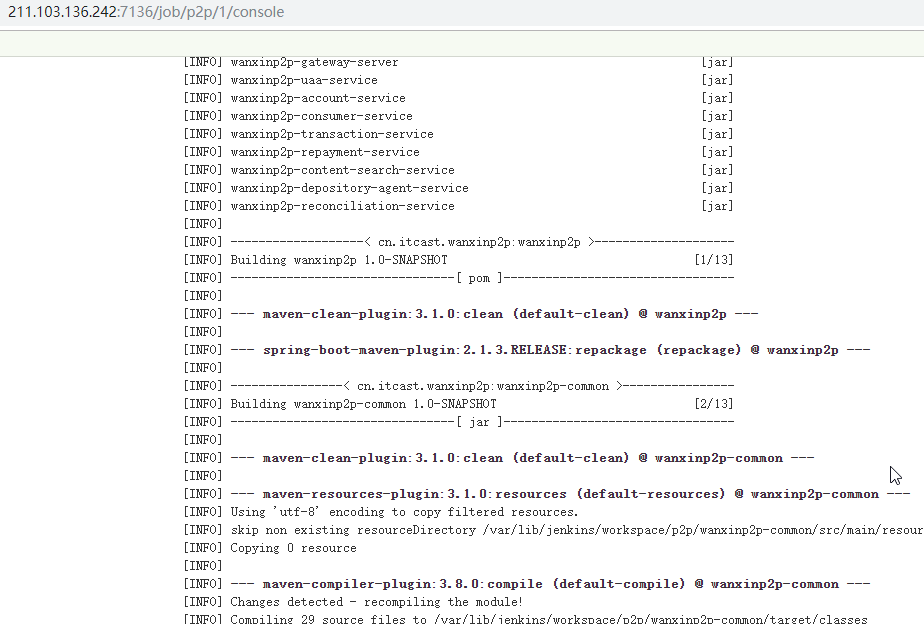This screenshot has width=924, height=624.
Task: Click the Changes detected recompiling line
Action: click(353, 602)
